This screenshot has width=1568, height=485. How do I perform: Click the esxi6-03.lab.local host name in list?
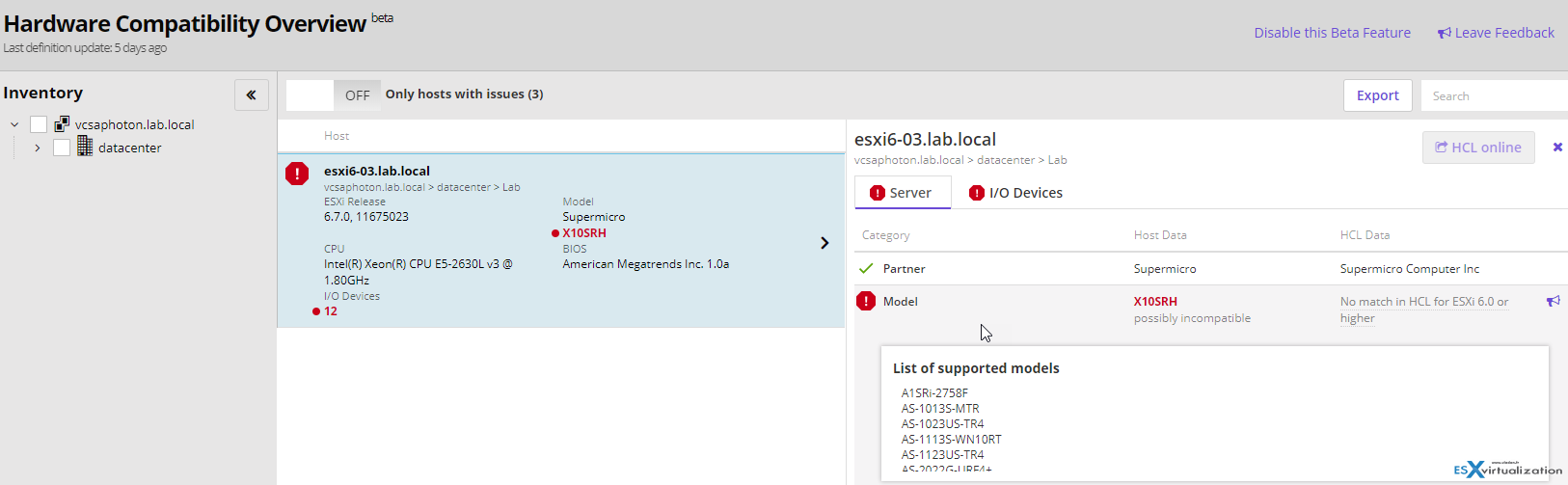377,171
